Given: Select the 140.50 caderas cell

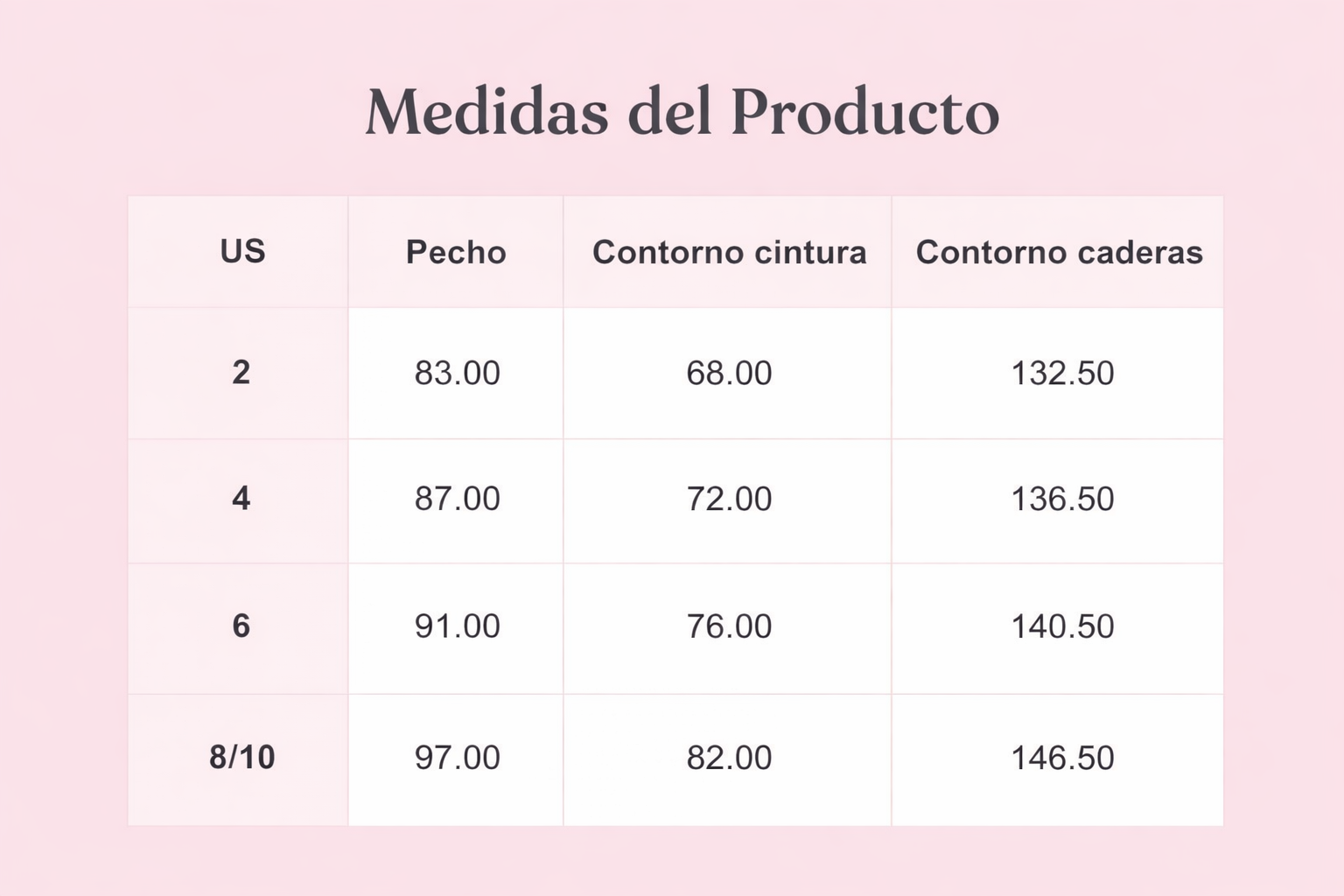Looking at the screenshot, I should [1062, 626].
